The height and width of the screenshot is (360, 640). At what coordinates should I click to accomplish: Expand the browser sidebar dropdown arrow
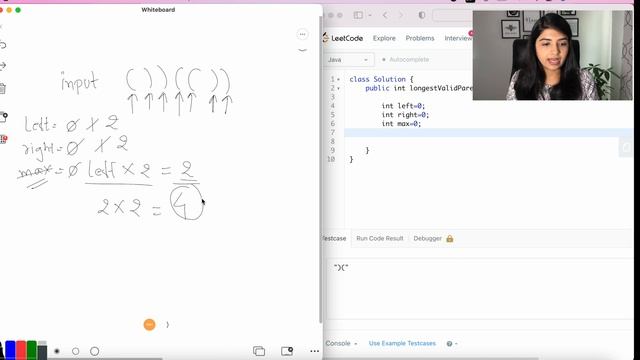[x=370, y=16]
